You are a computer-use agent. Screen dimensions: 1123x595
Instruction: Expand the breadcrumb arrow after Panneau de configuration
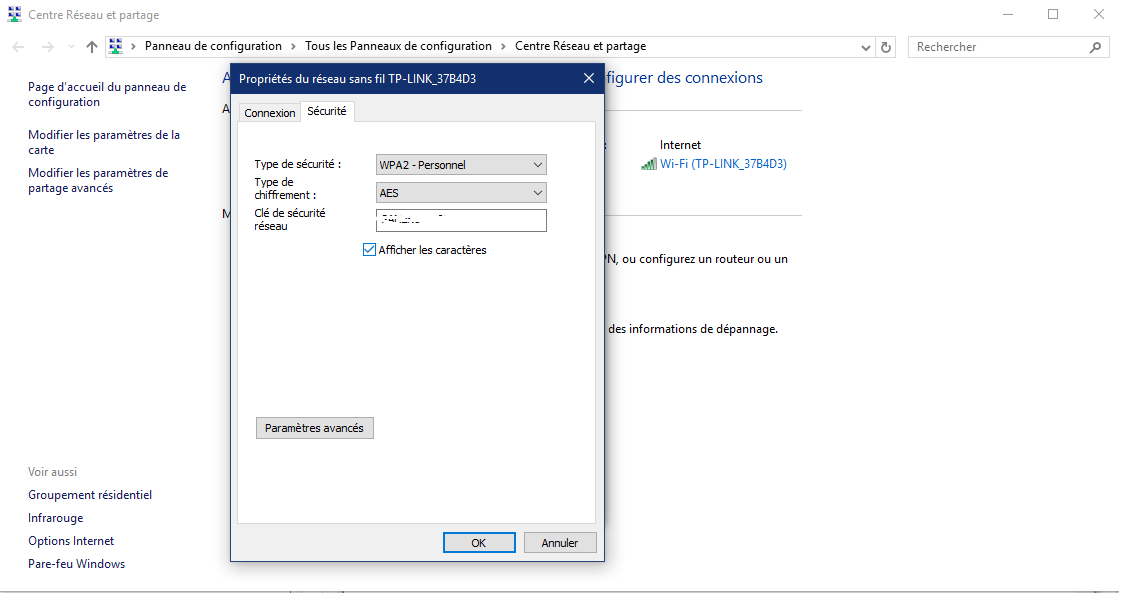coord(293,47)
